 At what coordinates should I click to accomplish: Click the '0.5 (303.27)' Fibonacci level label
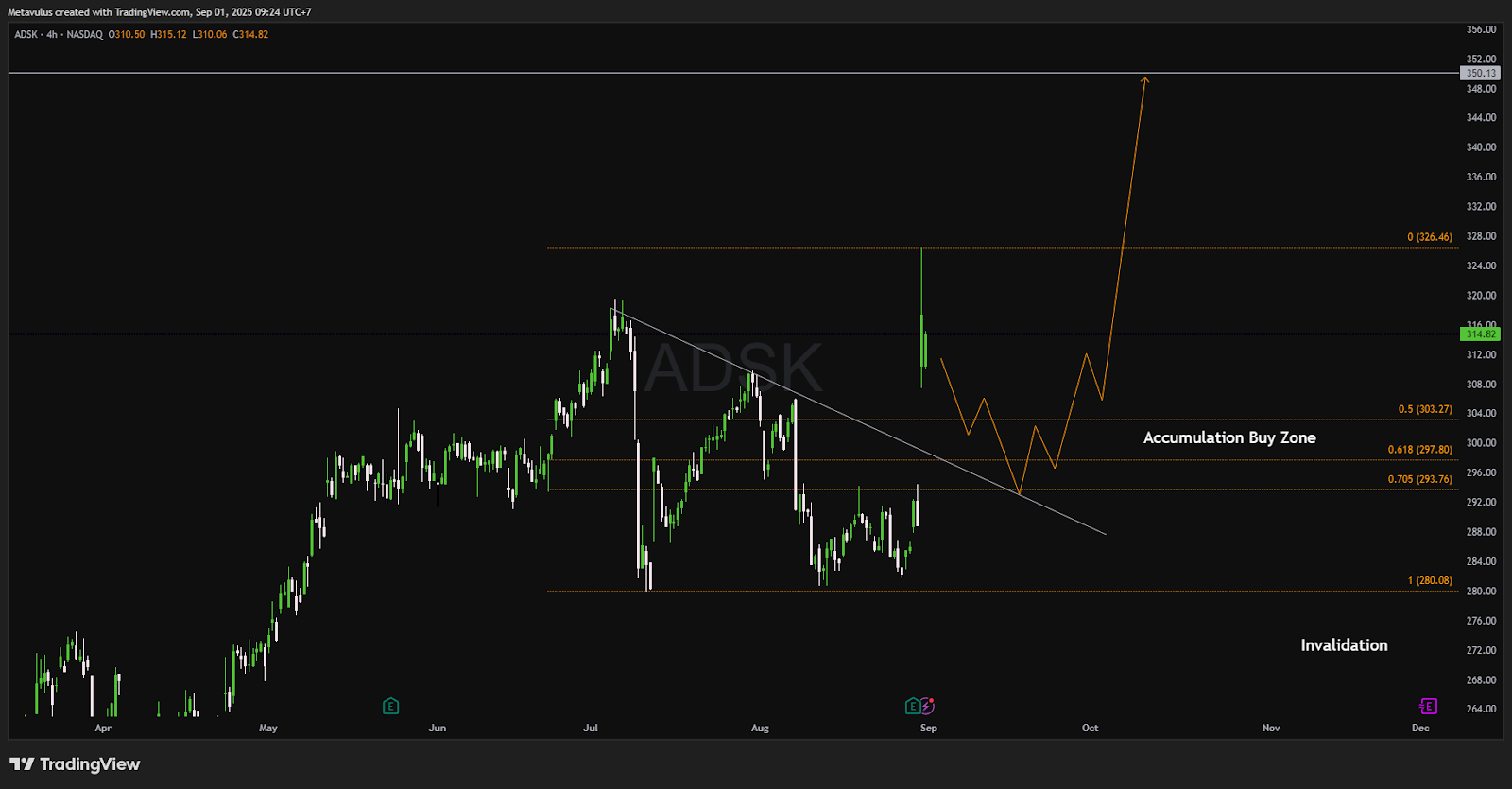(1425, 409)
